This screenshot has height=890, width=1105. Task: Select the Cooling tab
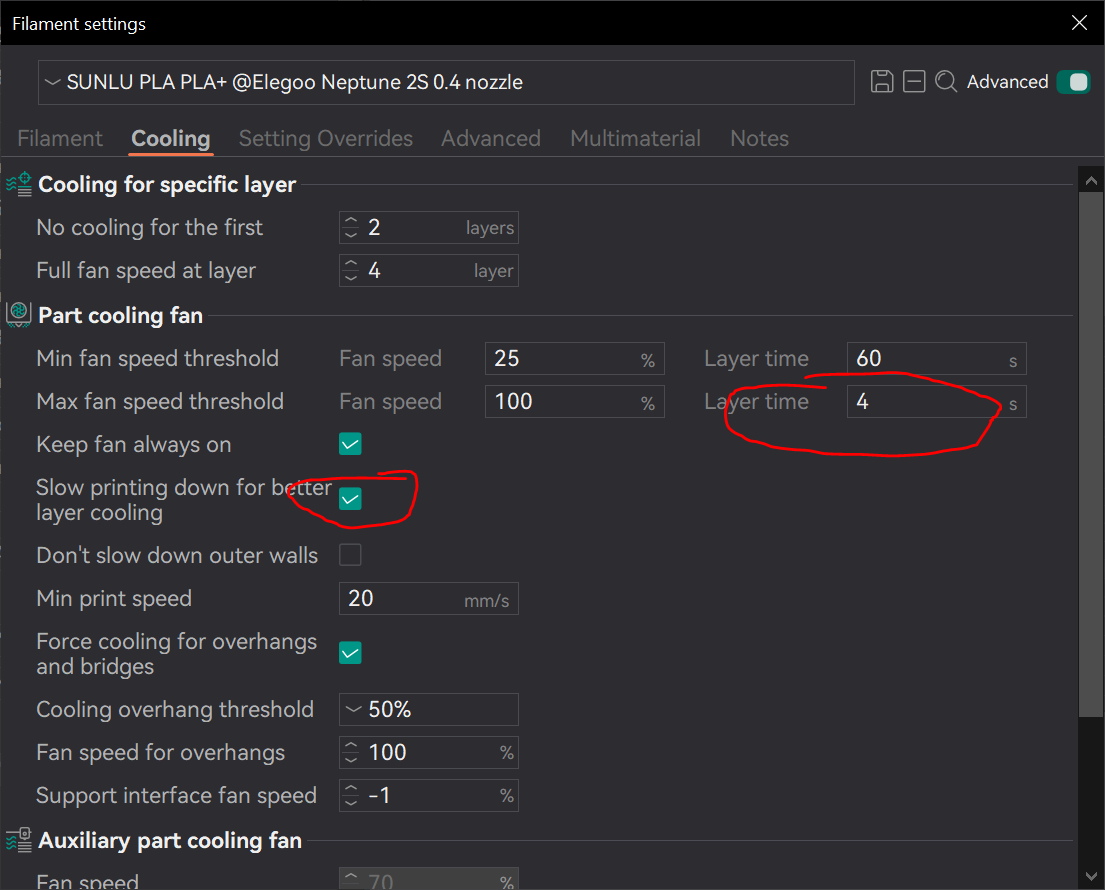171,138
